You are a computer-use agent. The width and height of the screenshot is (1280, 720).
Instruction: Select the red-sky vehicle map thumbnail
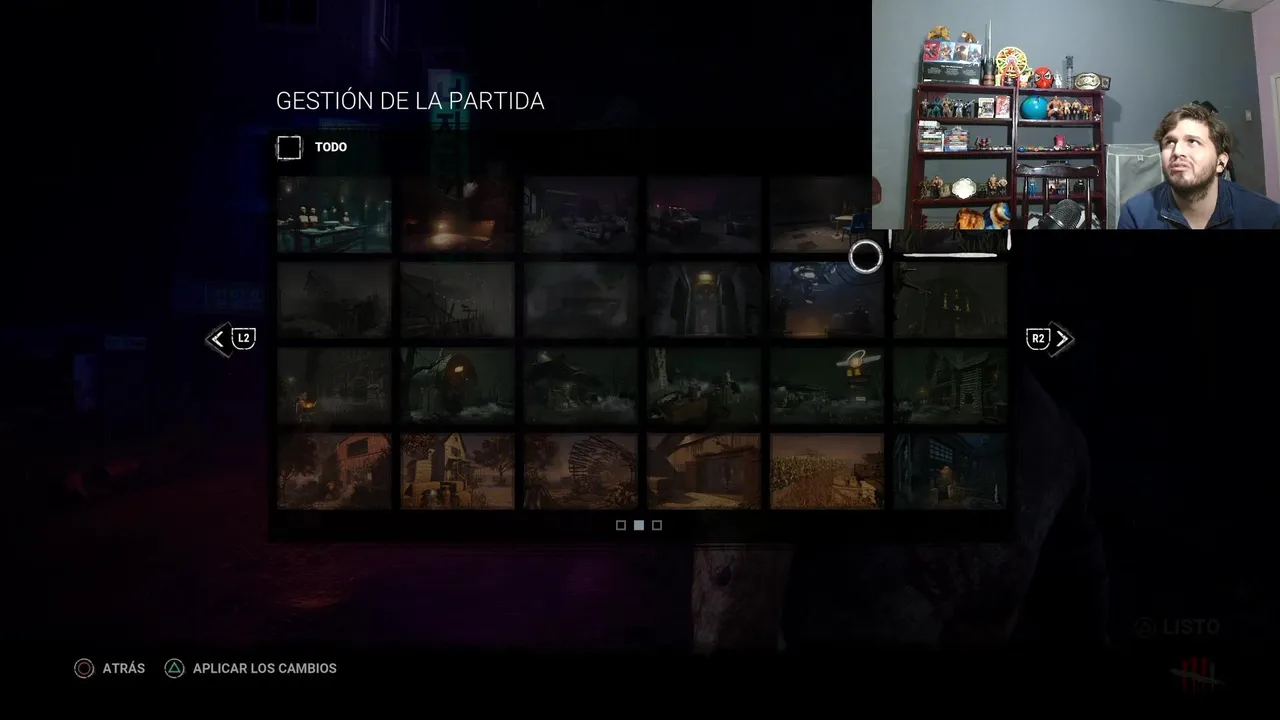(704, 214)
